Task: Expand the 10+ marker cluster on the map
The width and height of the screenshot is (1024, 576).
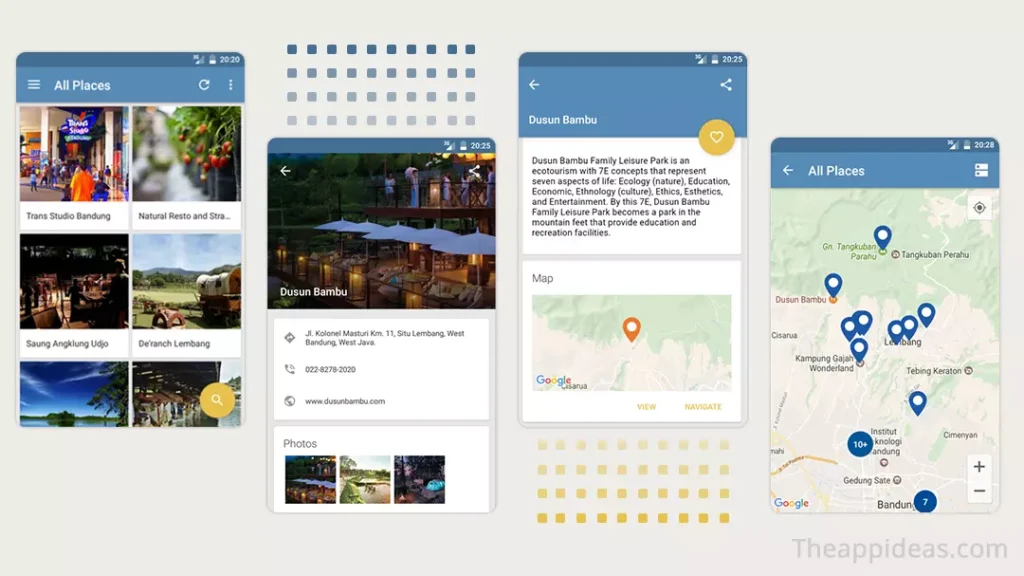Action: [x=860, y=443]
